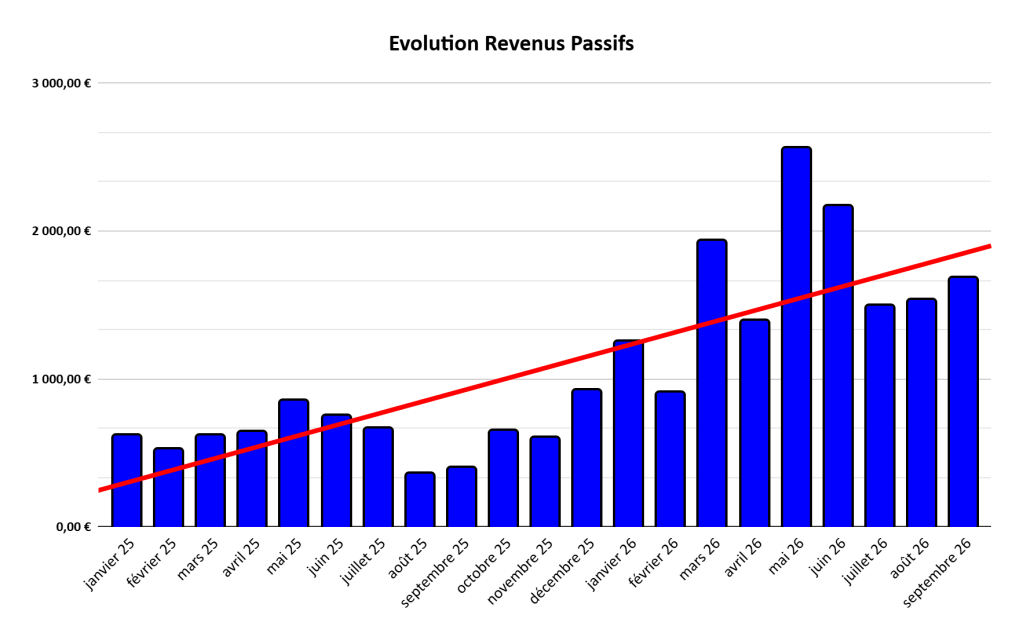This screenshot has height=637, width=1023.
Task: Click the septembre 26 axis label
Action: [937, 574]
